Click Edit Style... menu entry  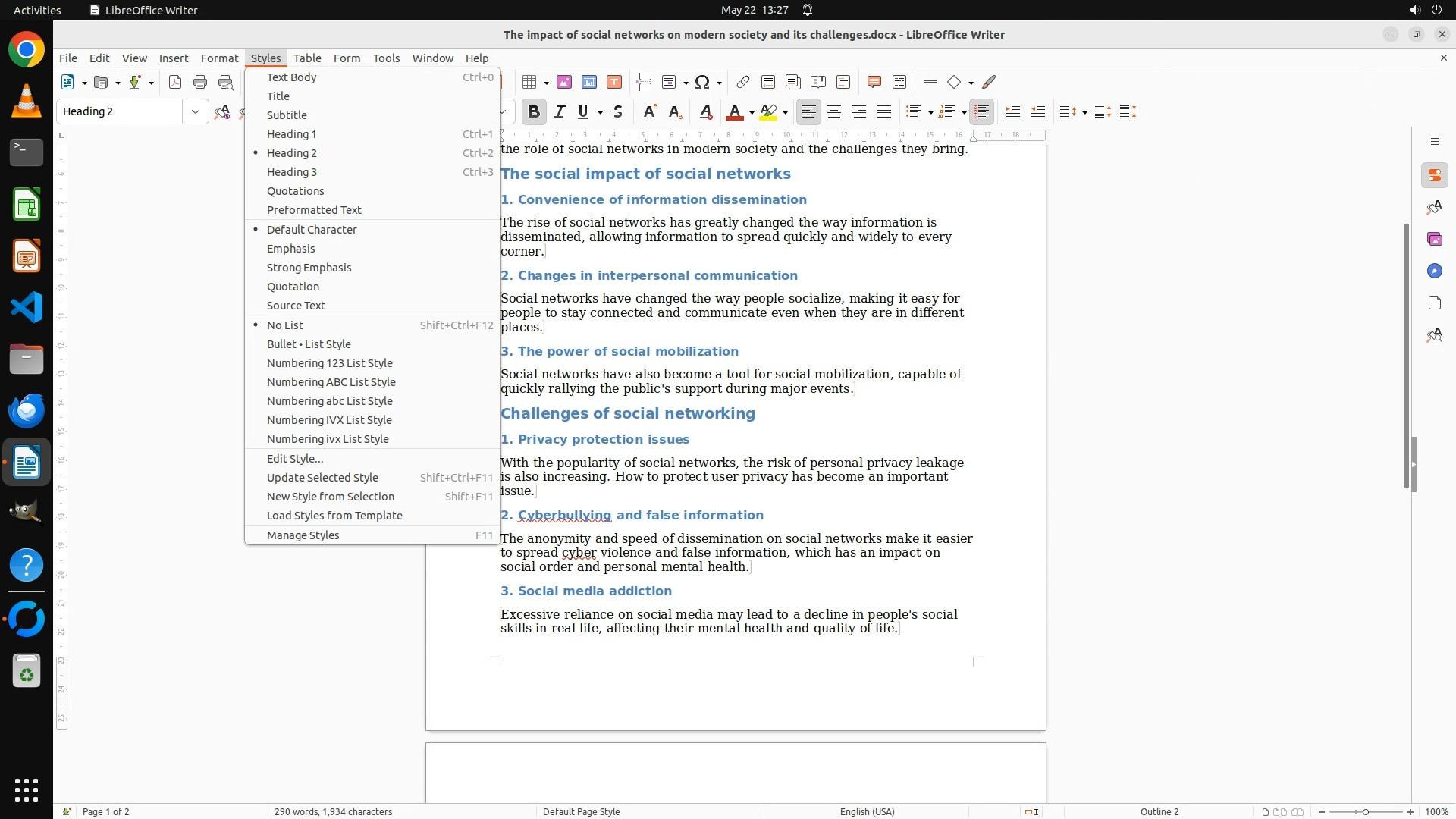pos(295,459)
